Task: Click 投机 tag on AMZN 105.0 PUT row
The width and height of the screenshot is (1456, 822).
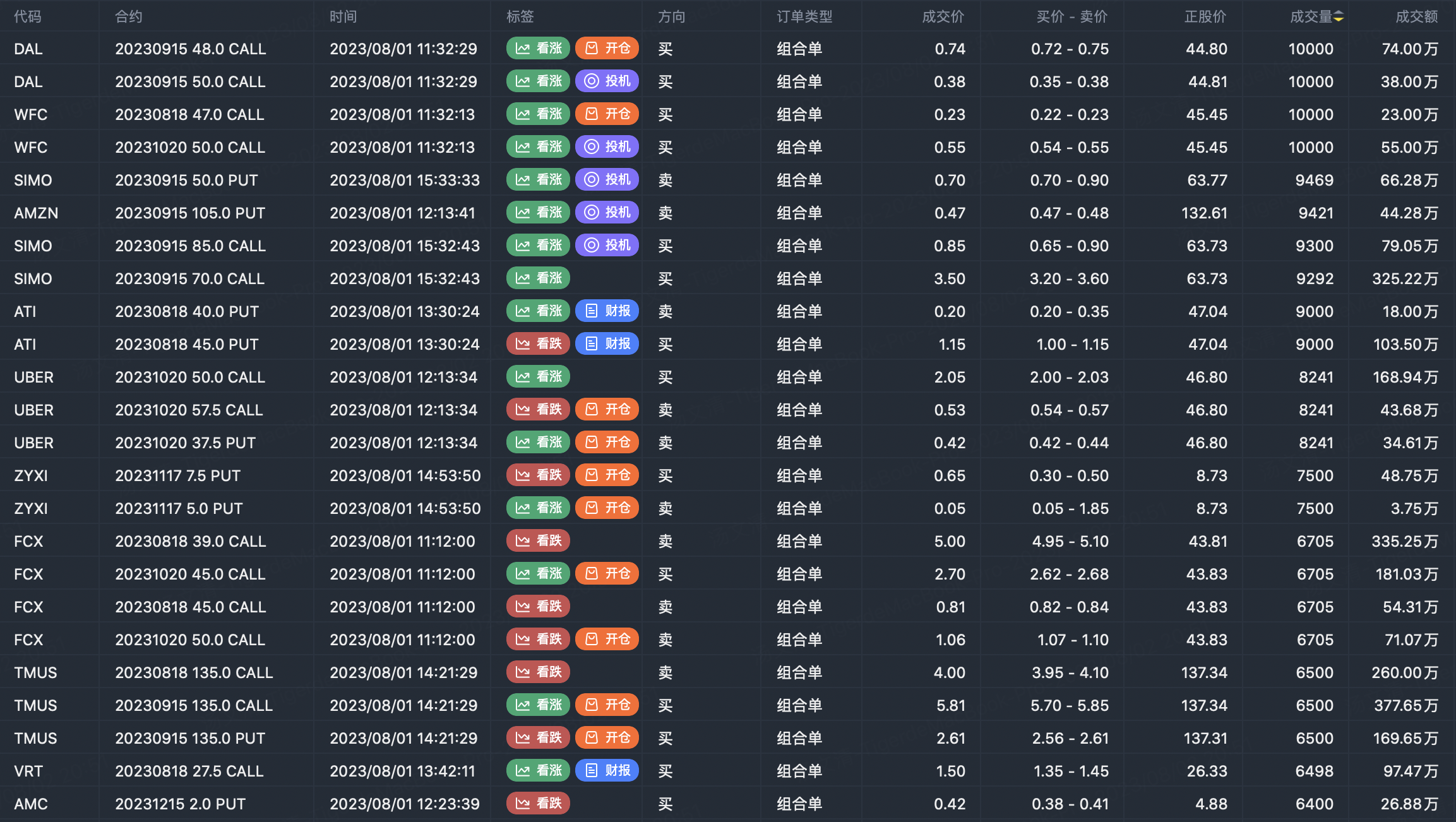Action: click(607, 213)
